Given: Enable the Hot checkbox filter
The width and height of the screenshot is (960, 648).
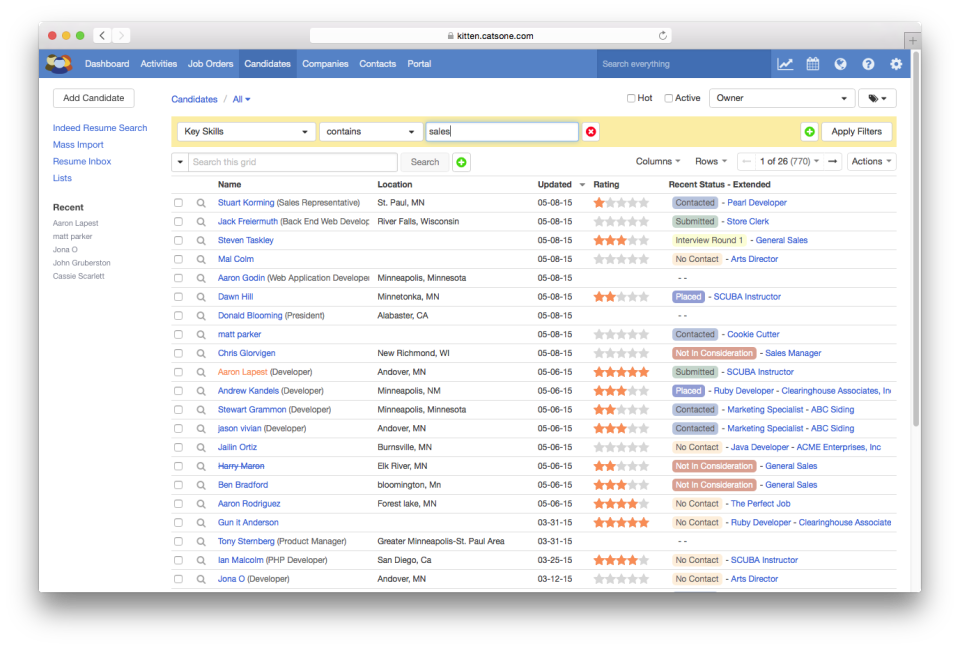Looking at the screenshot, I should pos(631,98).
